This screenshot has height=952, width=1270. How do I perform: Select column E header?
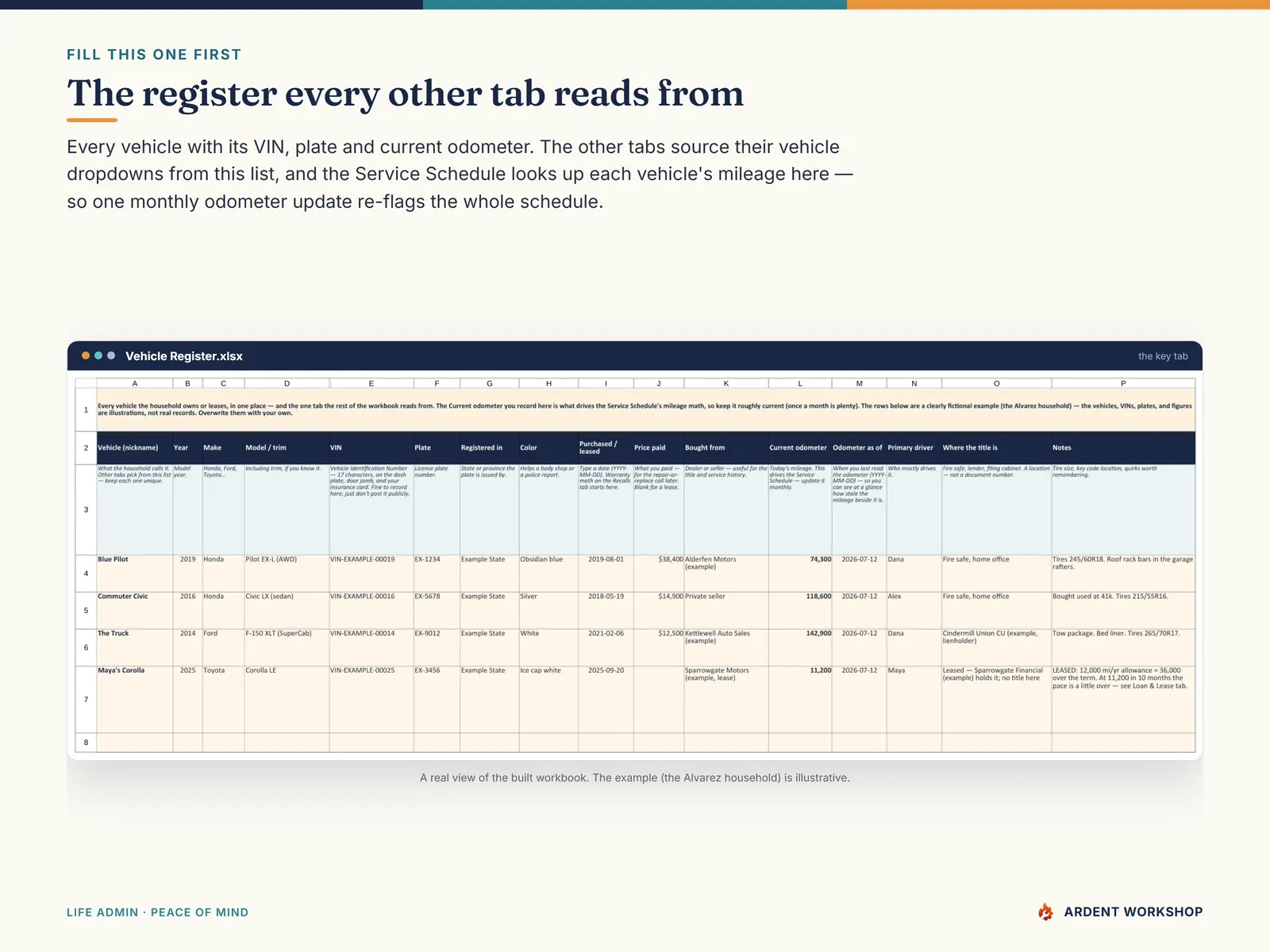[x=371, y=383]
